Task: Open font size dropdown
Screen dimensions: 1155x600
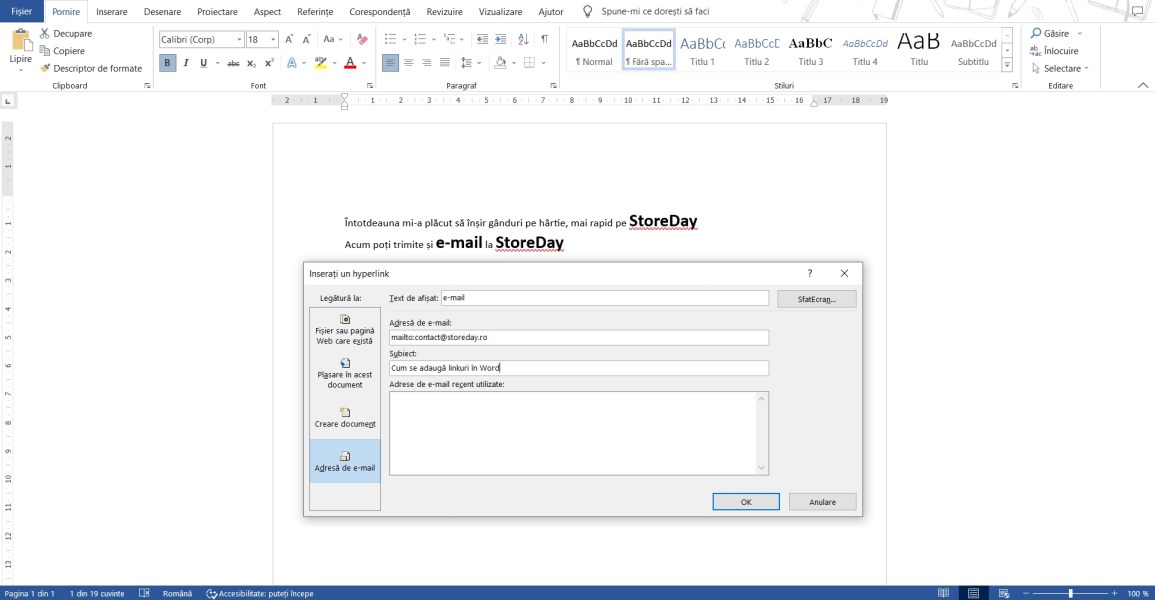Action: 273,40
